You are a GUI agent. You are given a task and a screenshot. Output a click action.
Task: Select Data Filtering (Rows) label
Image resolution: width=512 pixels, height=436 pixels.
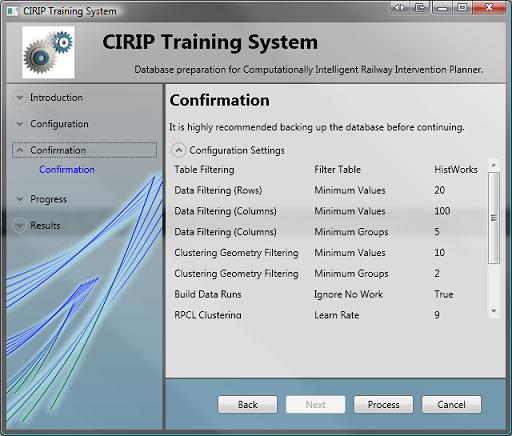(218, 190)
